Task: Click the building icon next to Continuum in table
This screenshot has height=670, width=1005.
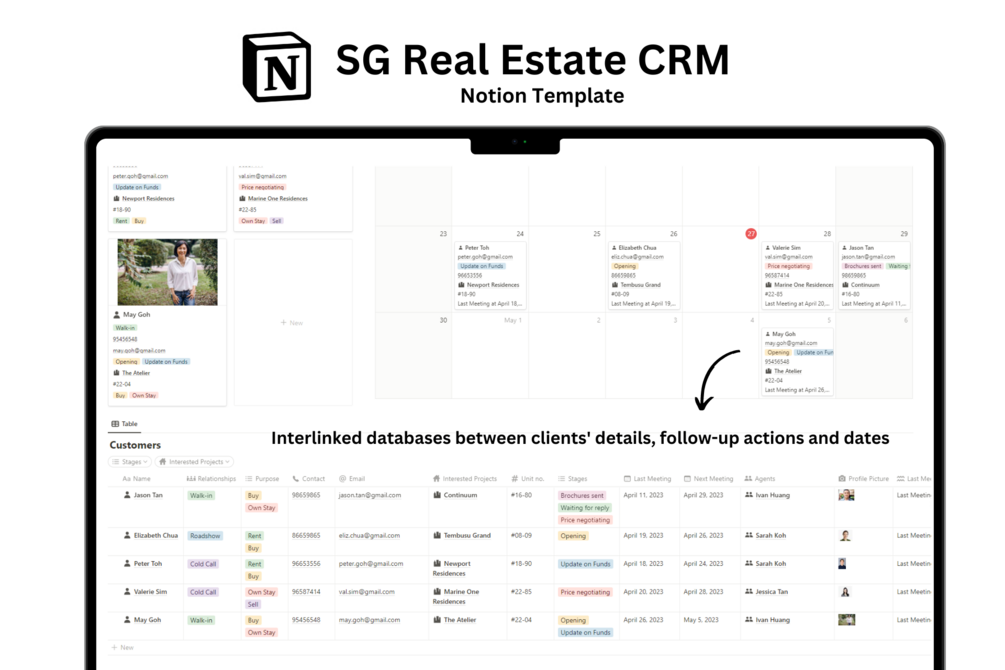Action: (x=437, y=495)
